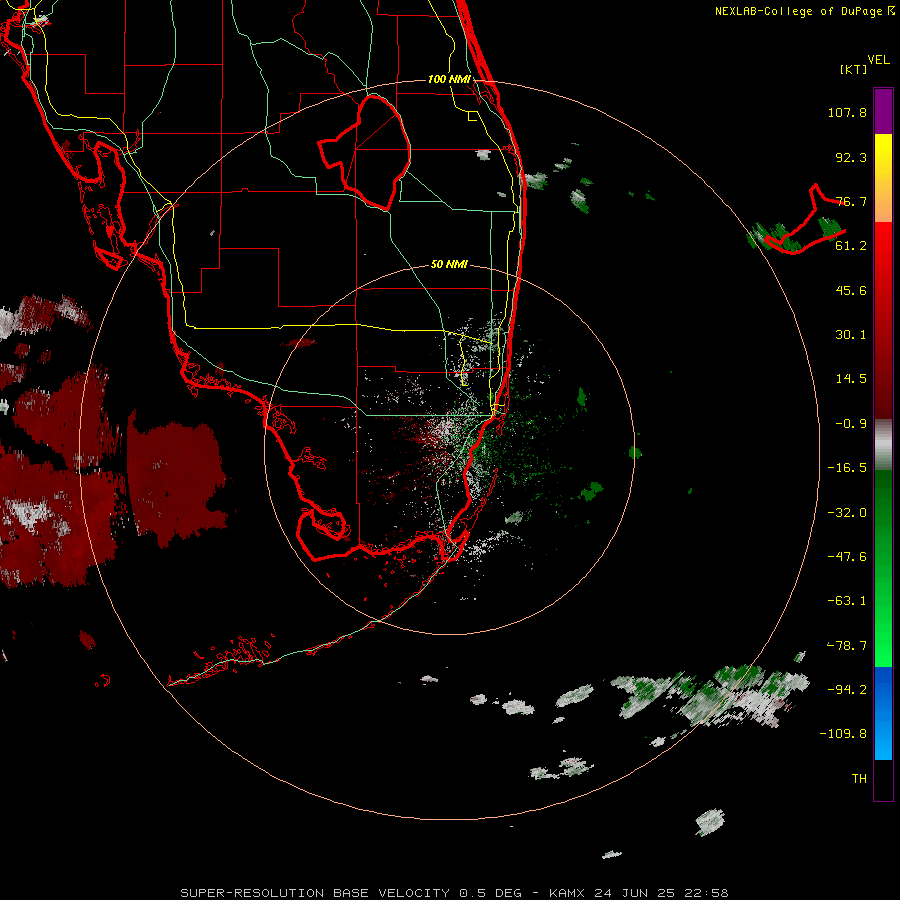Pick the blue segment of color bar
The image size is (900, 900).
click(883, 713)
